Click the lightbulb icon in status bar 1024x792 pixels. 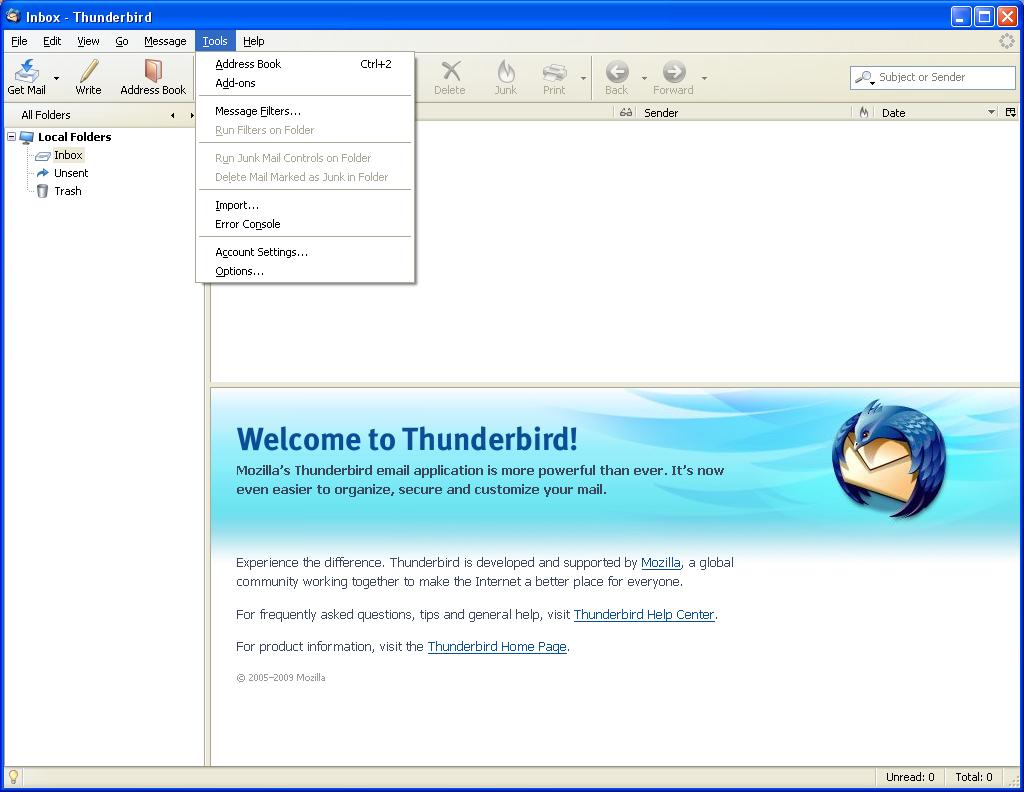[13, 776]
